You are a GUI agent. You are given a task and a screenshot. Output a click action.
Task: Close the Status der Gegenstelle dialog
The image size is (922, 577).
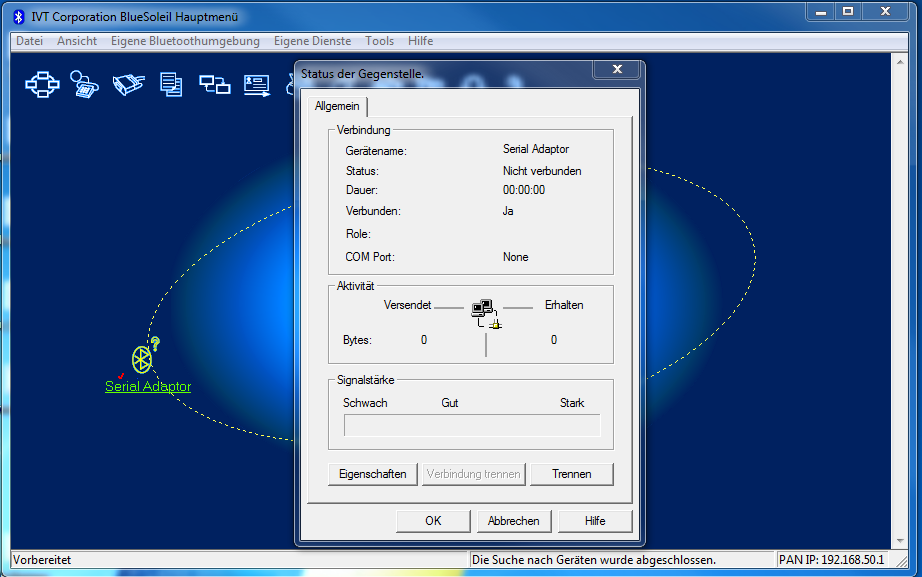tap(617, 69)
